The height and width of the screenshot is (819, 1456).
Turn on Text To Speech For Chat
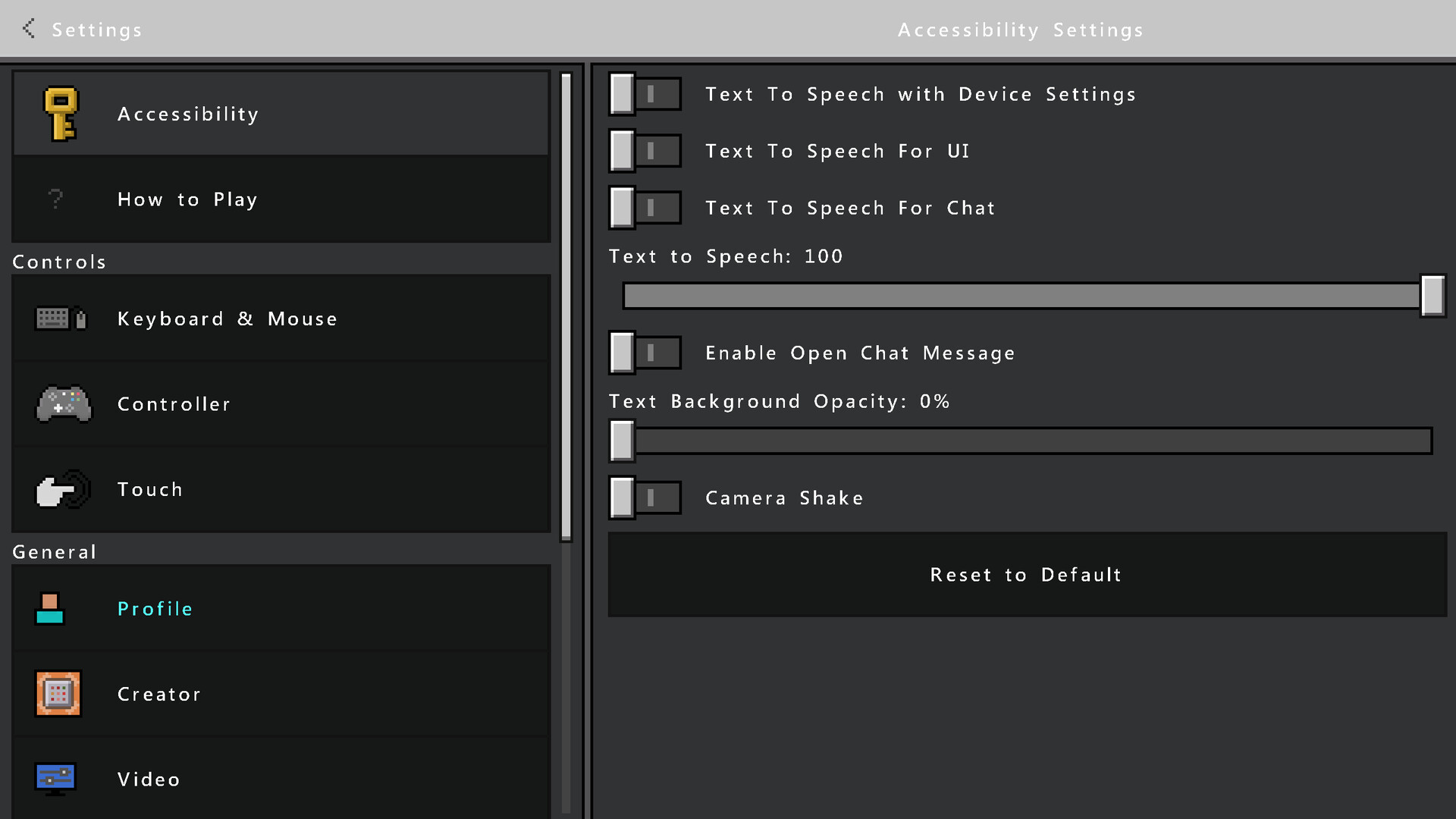point(645,209)
